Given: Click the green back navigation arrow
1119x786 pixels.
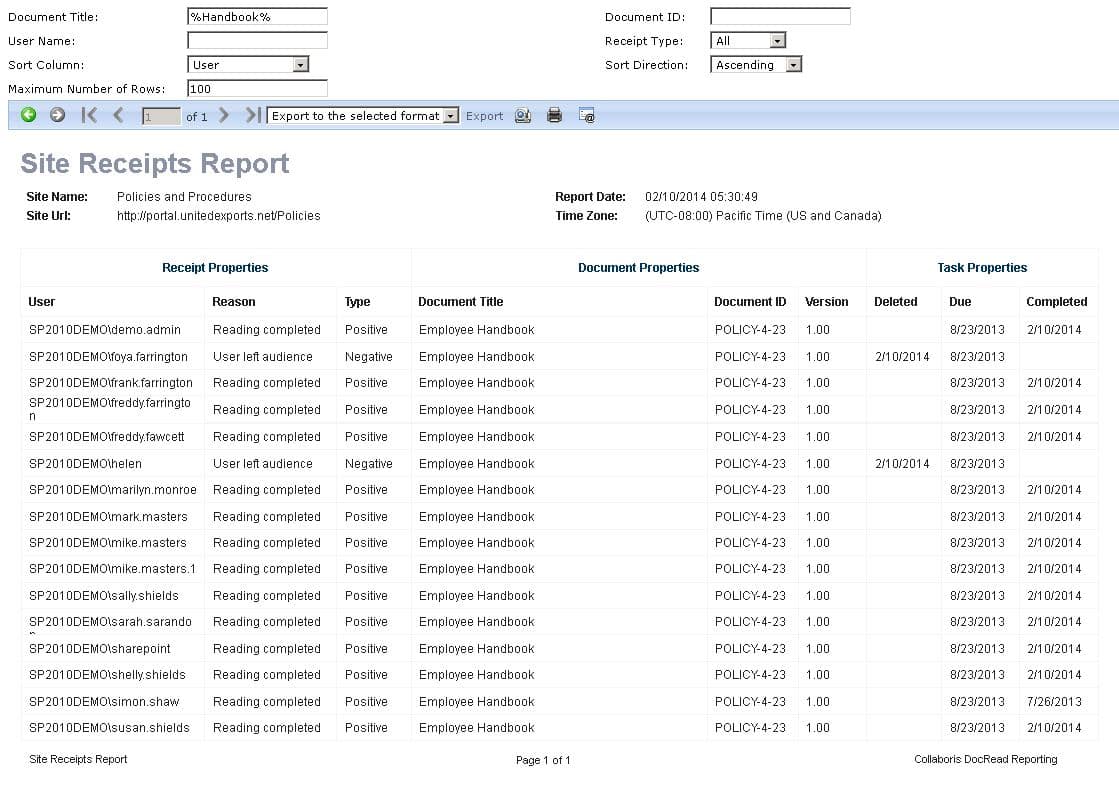Looking at the screenshot, I should (28, 115).
